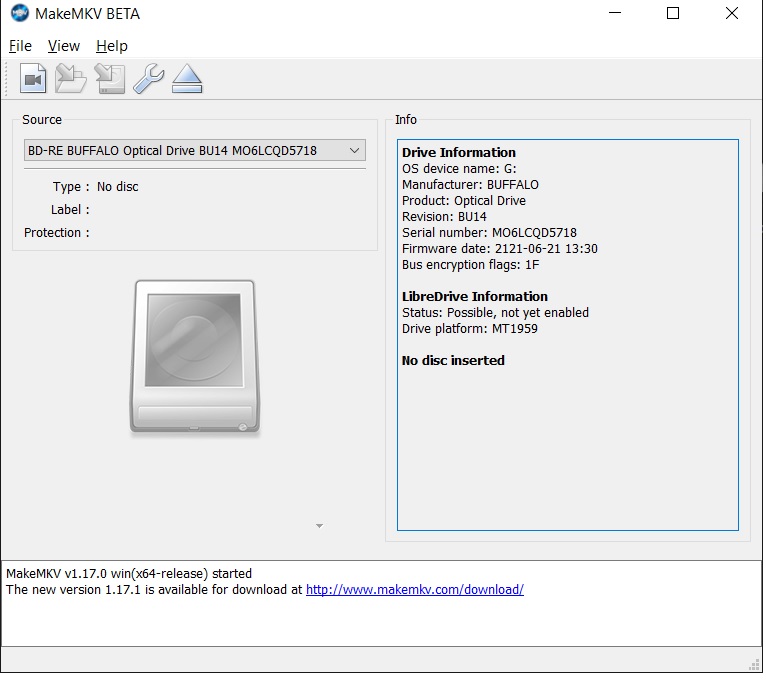Image resolution: width=766 pixels, height=681 pixels.
Task: Click the 'Serial number: MO6LCQD5718' line
Action: pyautogui.click(x=489, y=233)
